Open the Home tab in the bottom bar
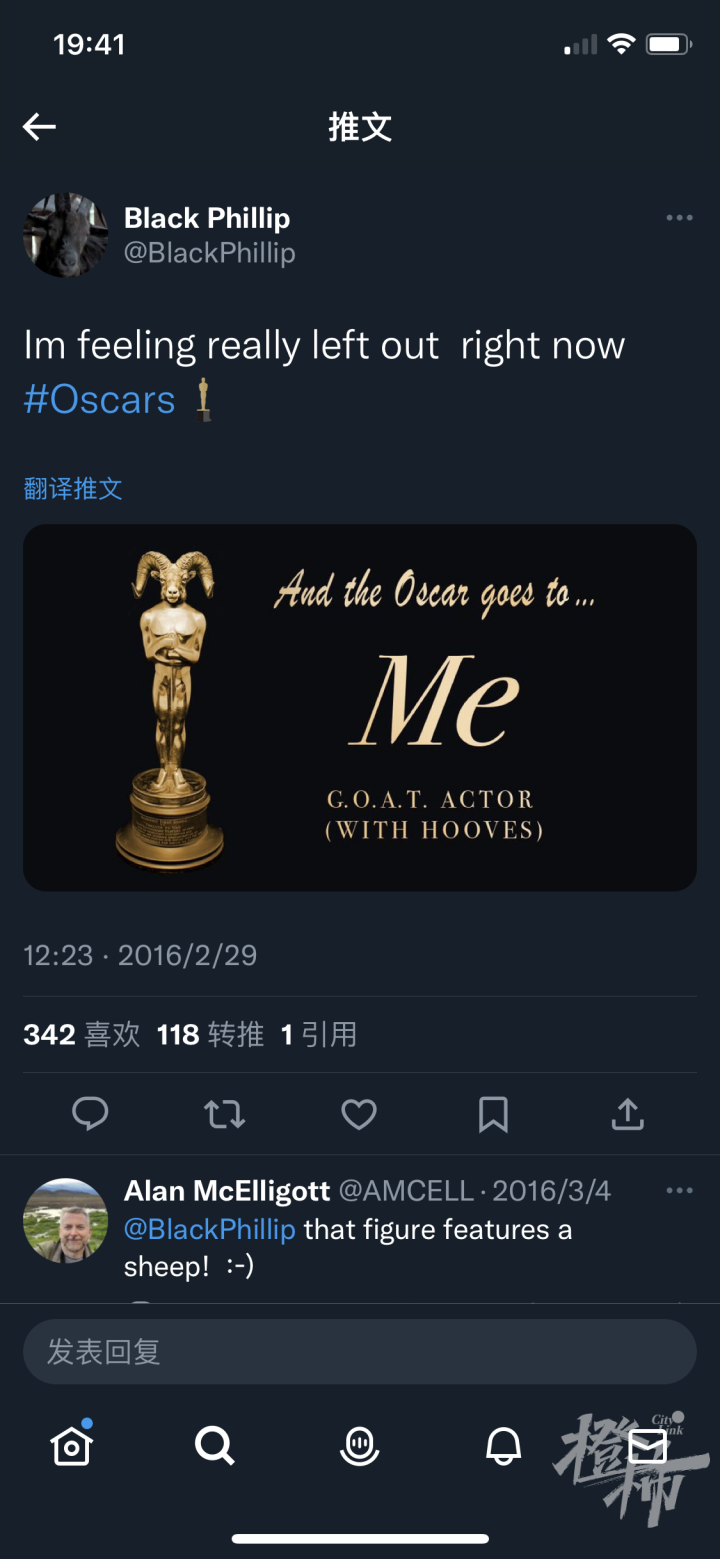Screen dimensions: 720x1559 (72, 1444)
